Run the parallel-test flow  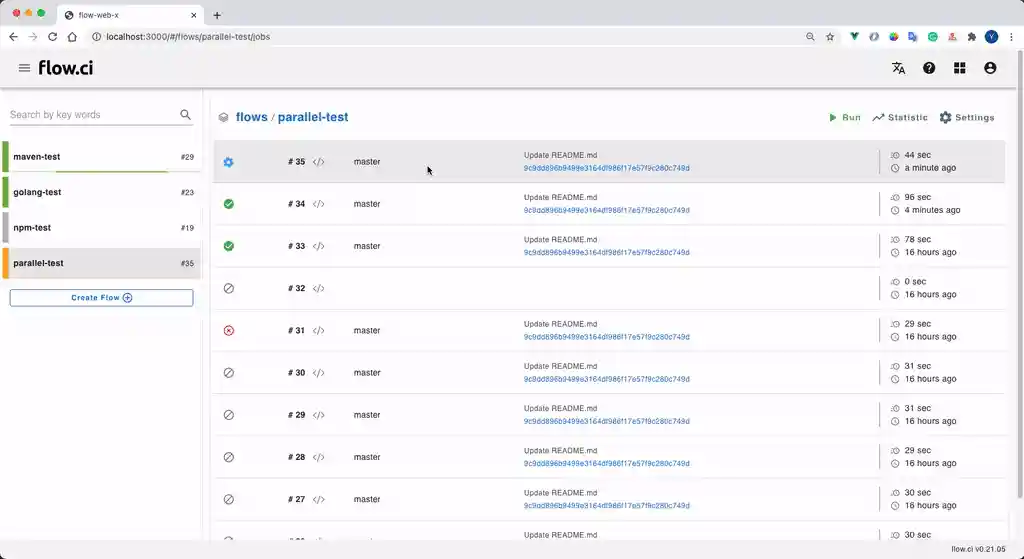[844, 118]
